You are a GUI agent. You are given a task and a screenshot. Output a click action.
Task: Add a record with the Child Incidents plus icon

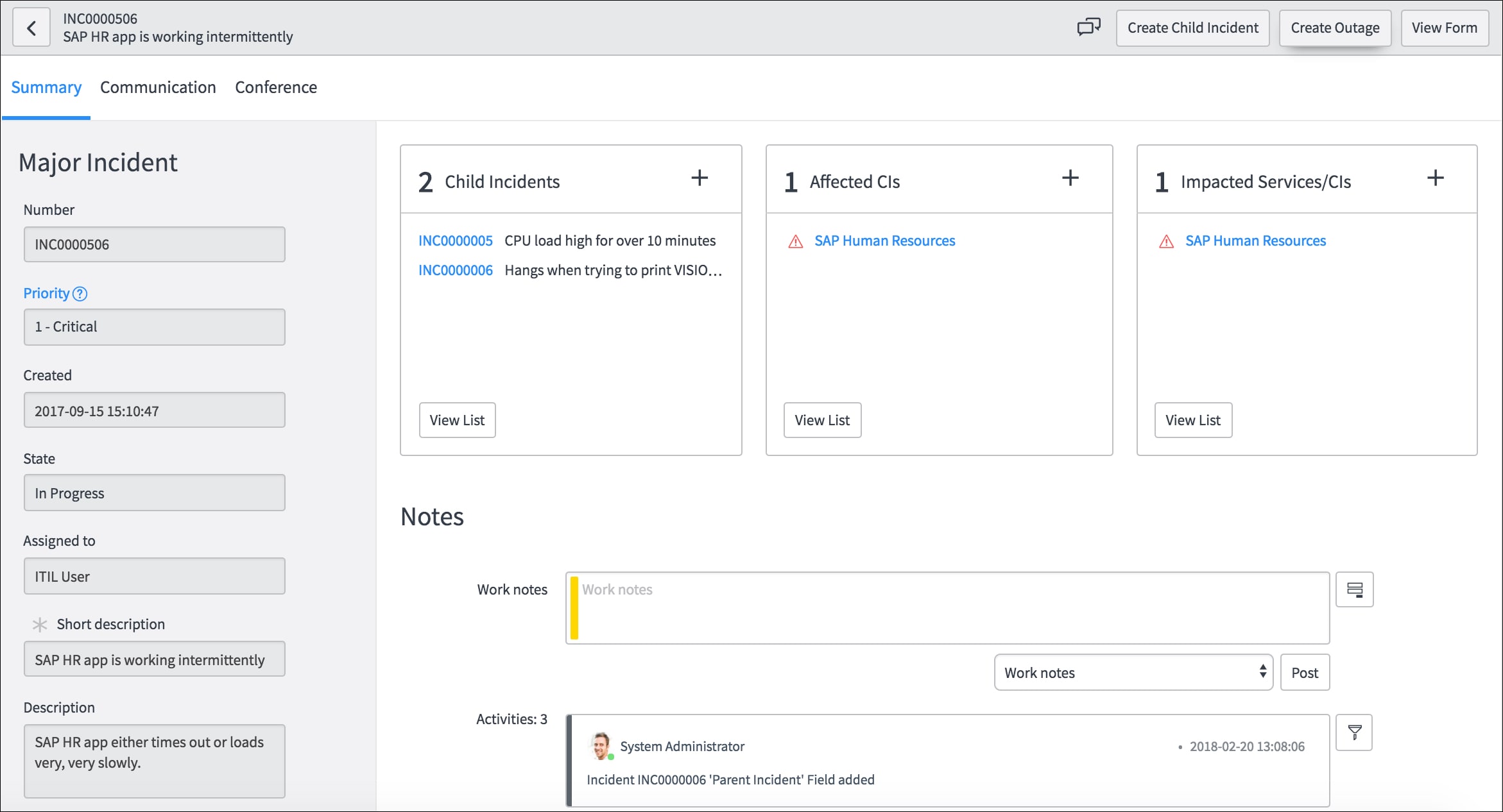point(699,178)
